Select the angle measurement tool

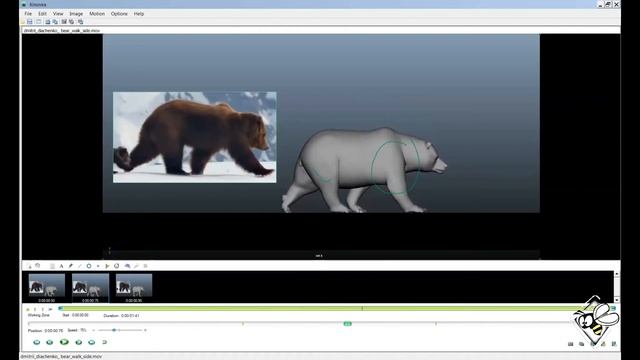[x=107, y=266]
